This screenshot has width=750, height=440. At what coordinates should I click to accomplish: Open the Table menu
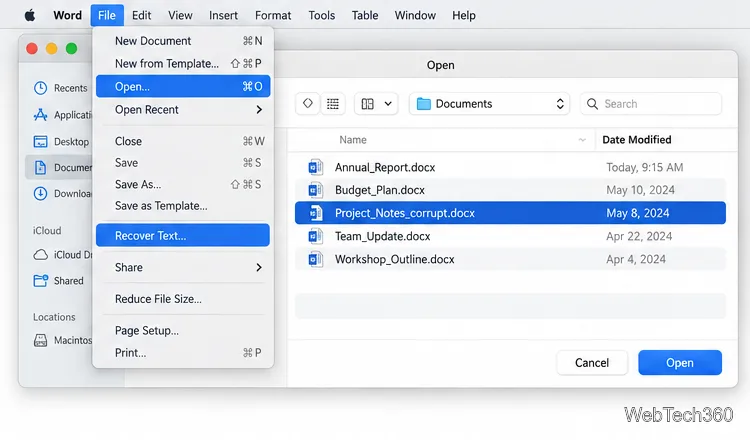click(x=365, y=15)
